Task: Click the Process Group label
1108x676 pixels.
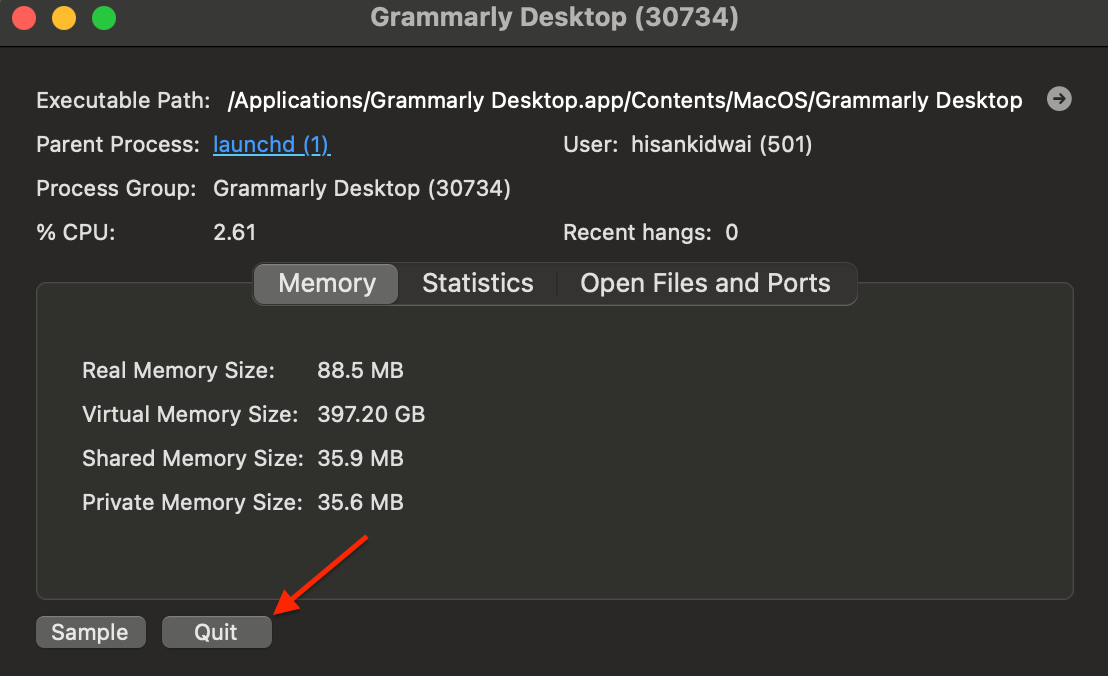Action: [x=116, y=189]
